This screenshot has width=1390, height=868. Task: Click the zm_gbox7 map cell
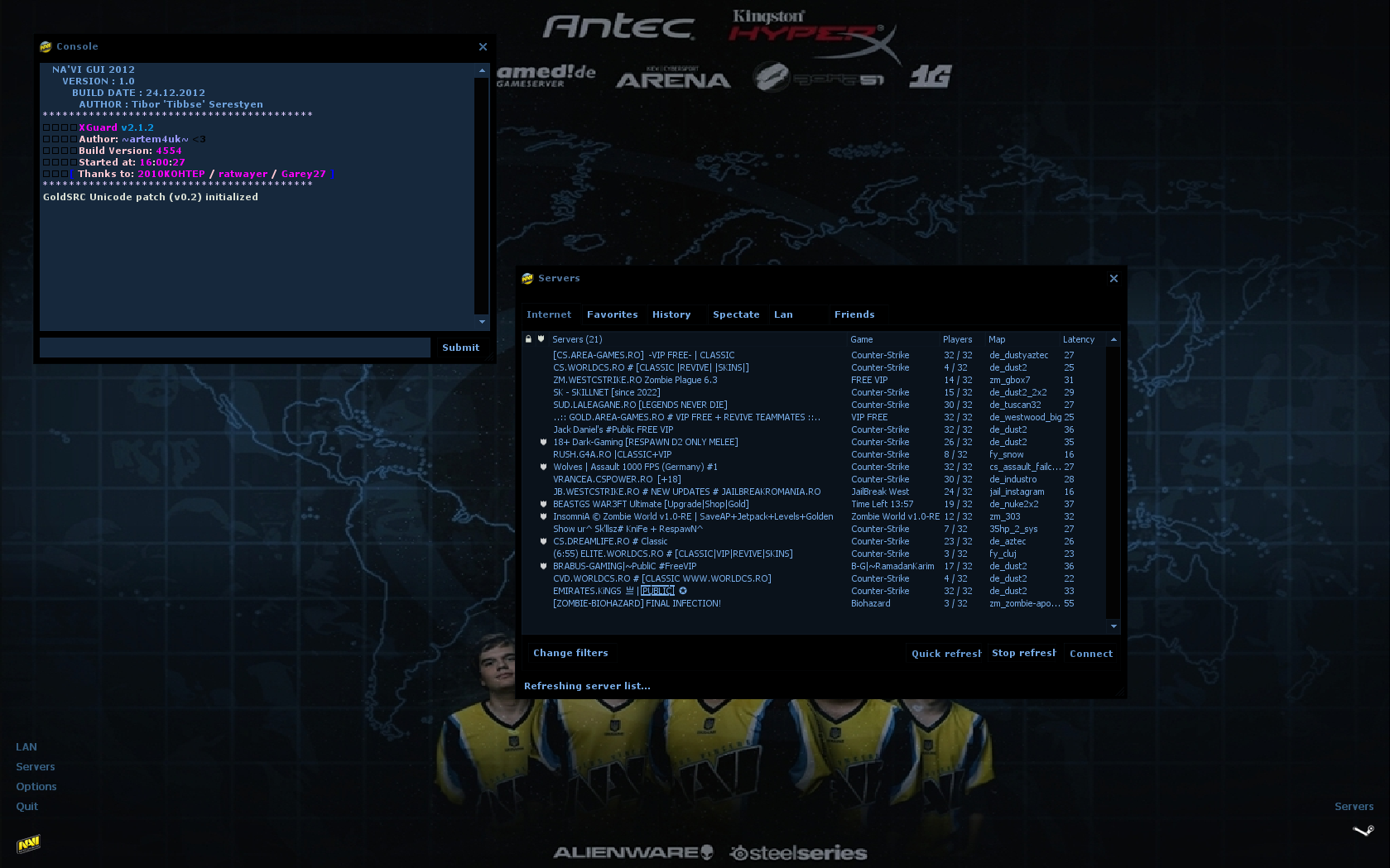1009,380
